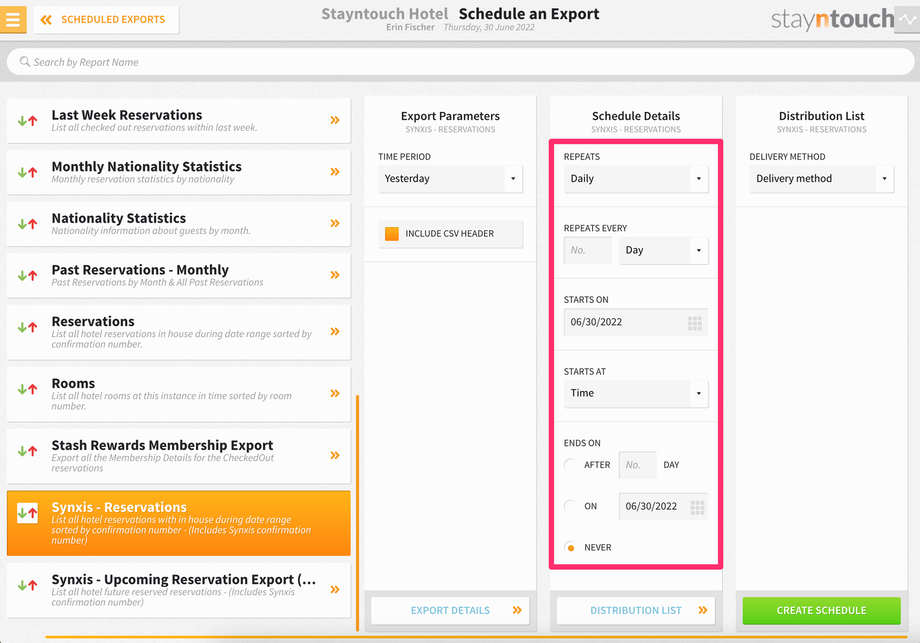Click the export arrows icon for Past Reservations - Monthly

(x=28, y=276)
